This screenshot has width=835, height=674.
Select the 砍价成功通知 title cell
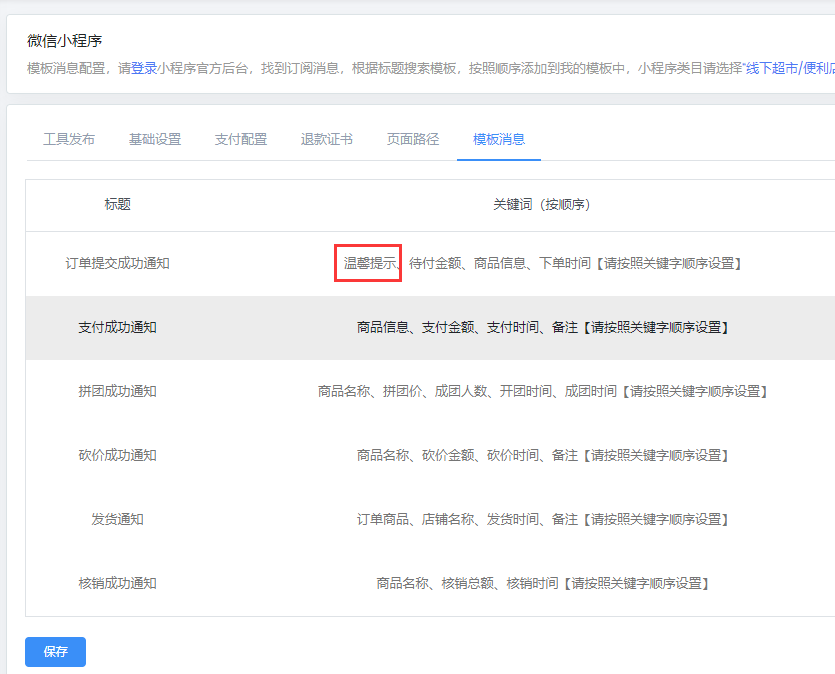click(x=118, y=455)
